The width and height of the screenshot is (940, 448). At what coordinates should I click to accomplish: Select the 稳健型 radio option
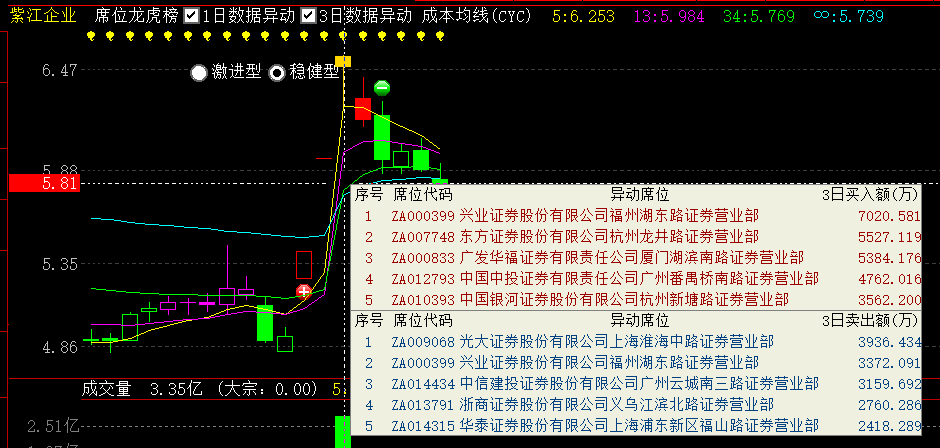[x=277, y=72]
